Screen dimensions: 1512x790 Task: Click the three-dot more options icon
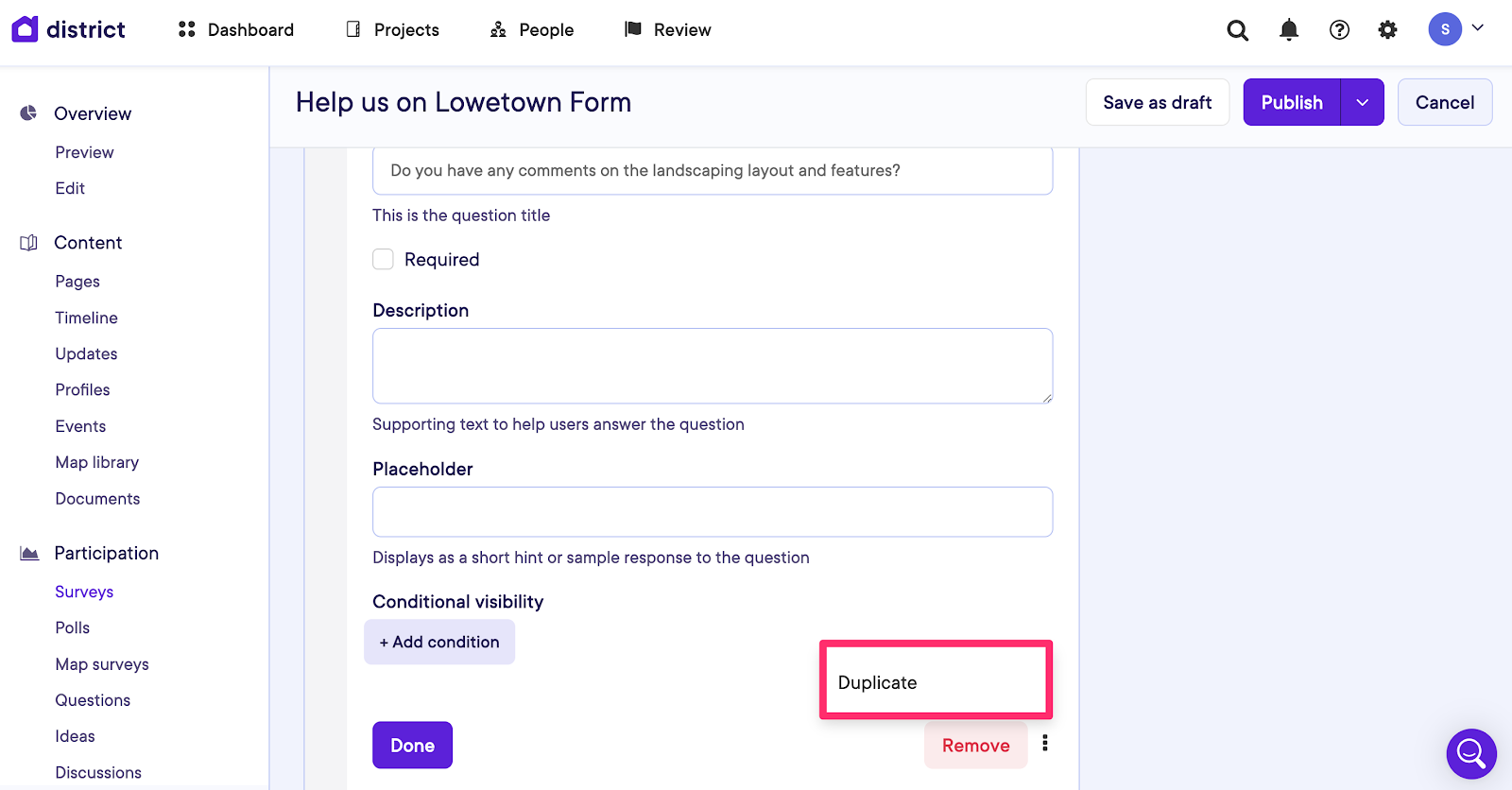click(1045, 744)
